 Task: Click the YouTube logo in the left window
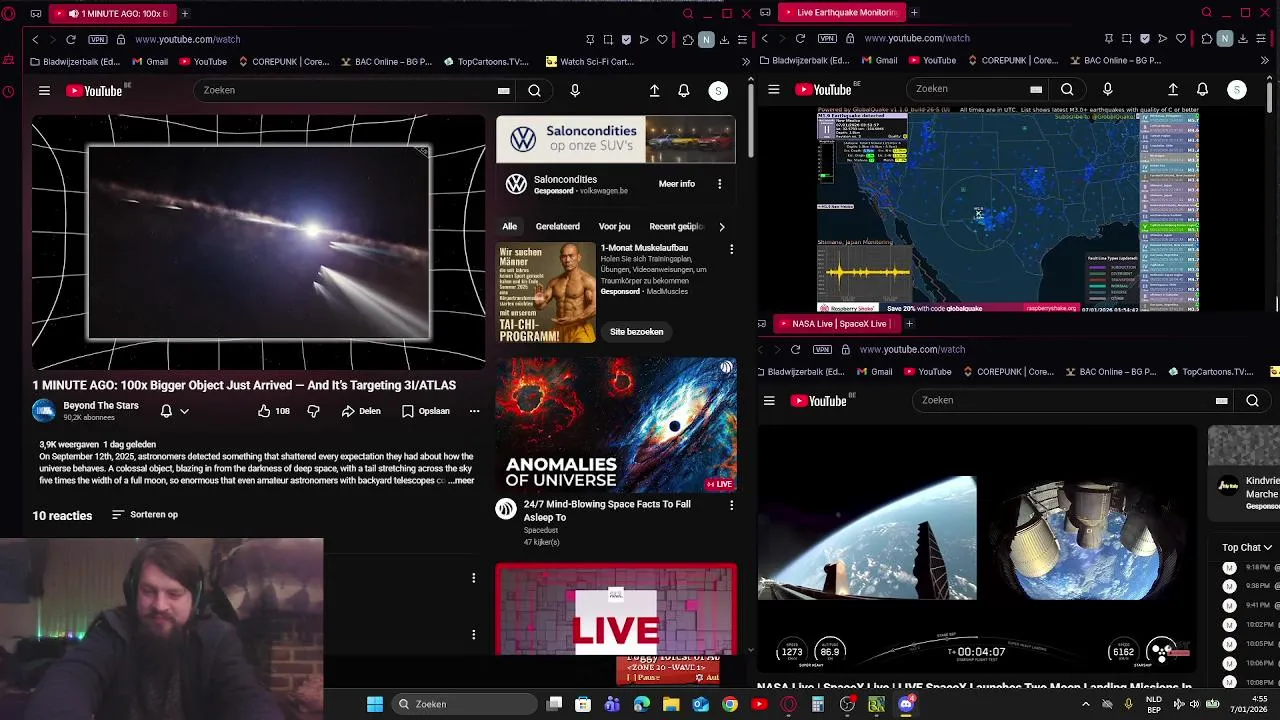(95, 91)
